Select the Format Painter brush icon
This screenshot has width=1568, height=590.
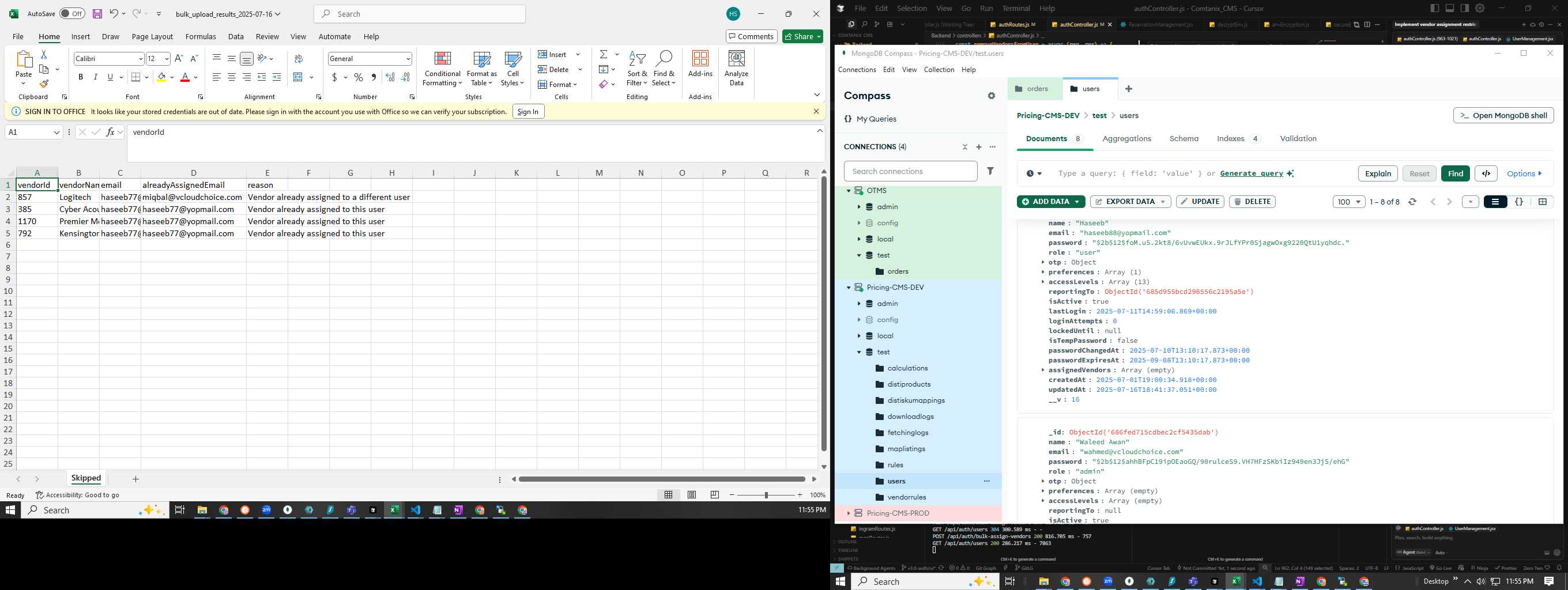click(44, 84)
